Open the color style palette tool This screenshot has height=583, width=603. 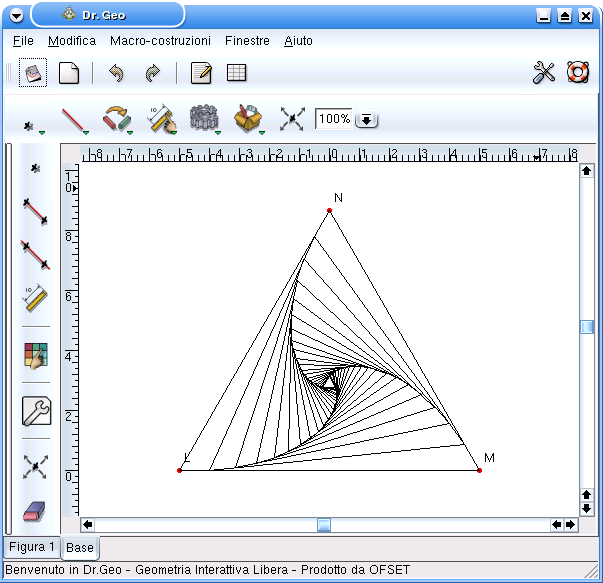click(36, 356)
